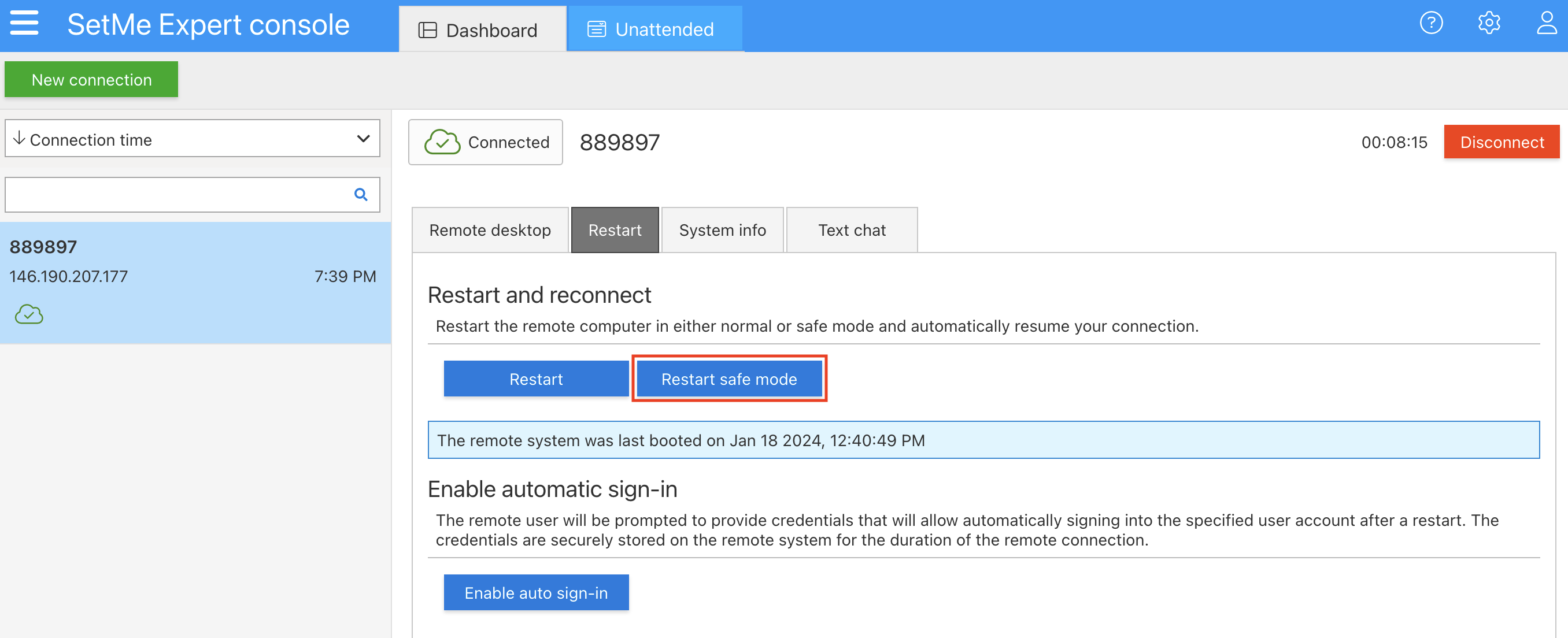
Task: Disconnect the current session
Action: click(x=1502, y=142)
